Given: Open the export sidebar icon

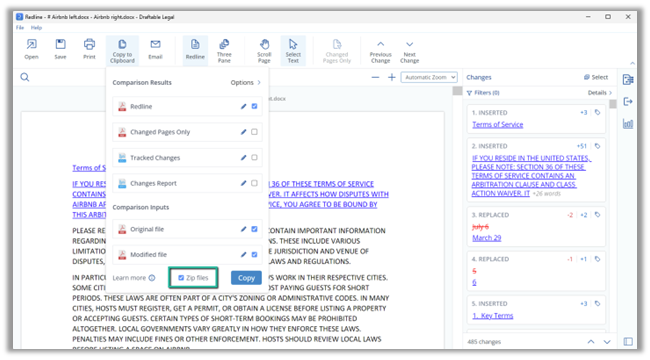Looking at the screenshot, I should click(628, 101).
